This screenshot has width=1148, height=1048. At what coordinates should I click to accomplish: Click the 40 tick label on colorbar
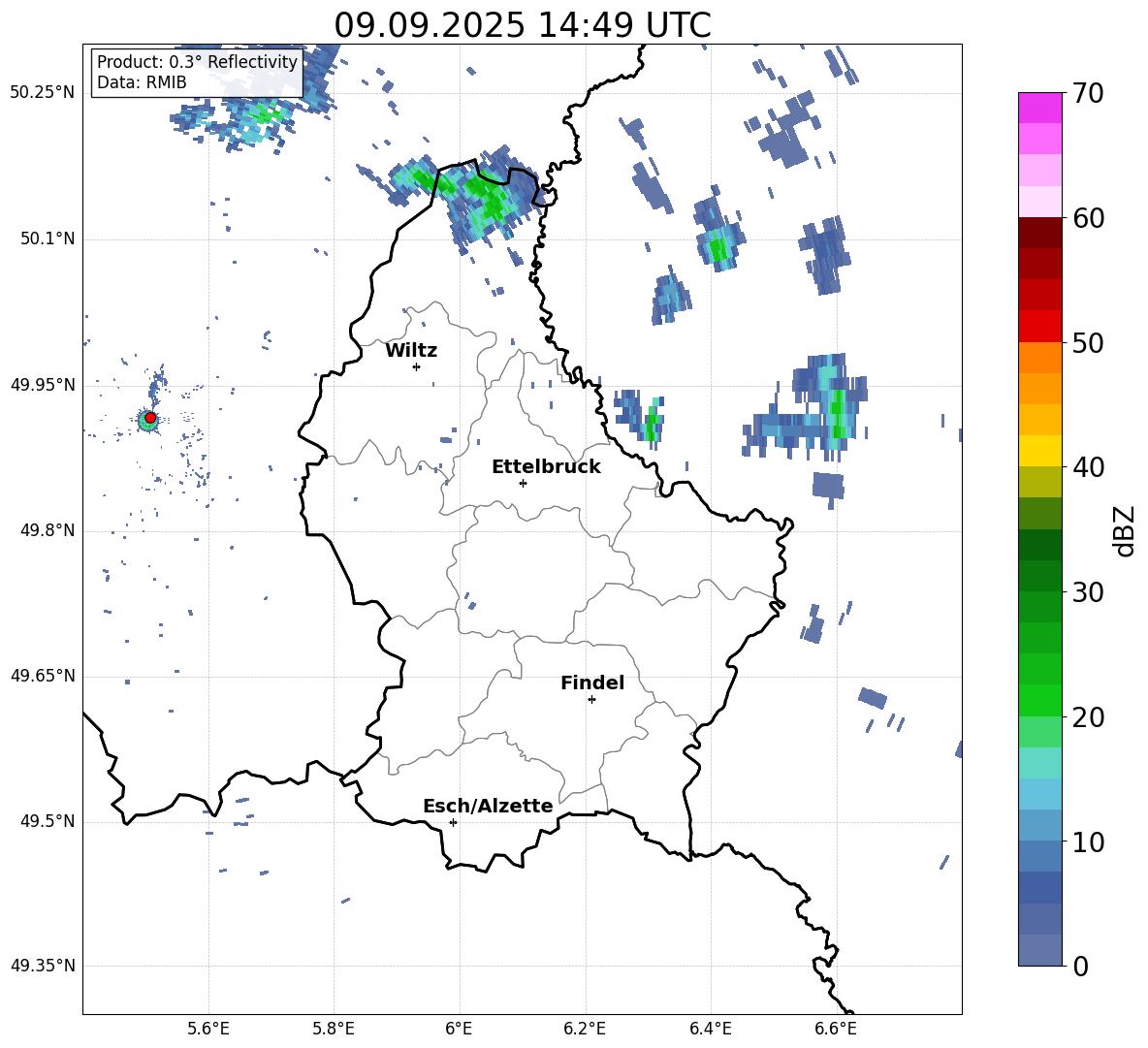(1088, 467)
